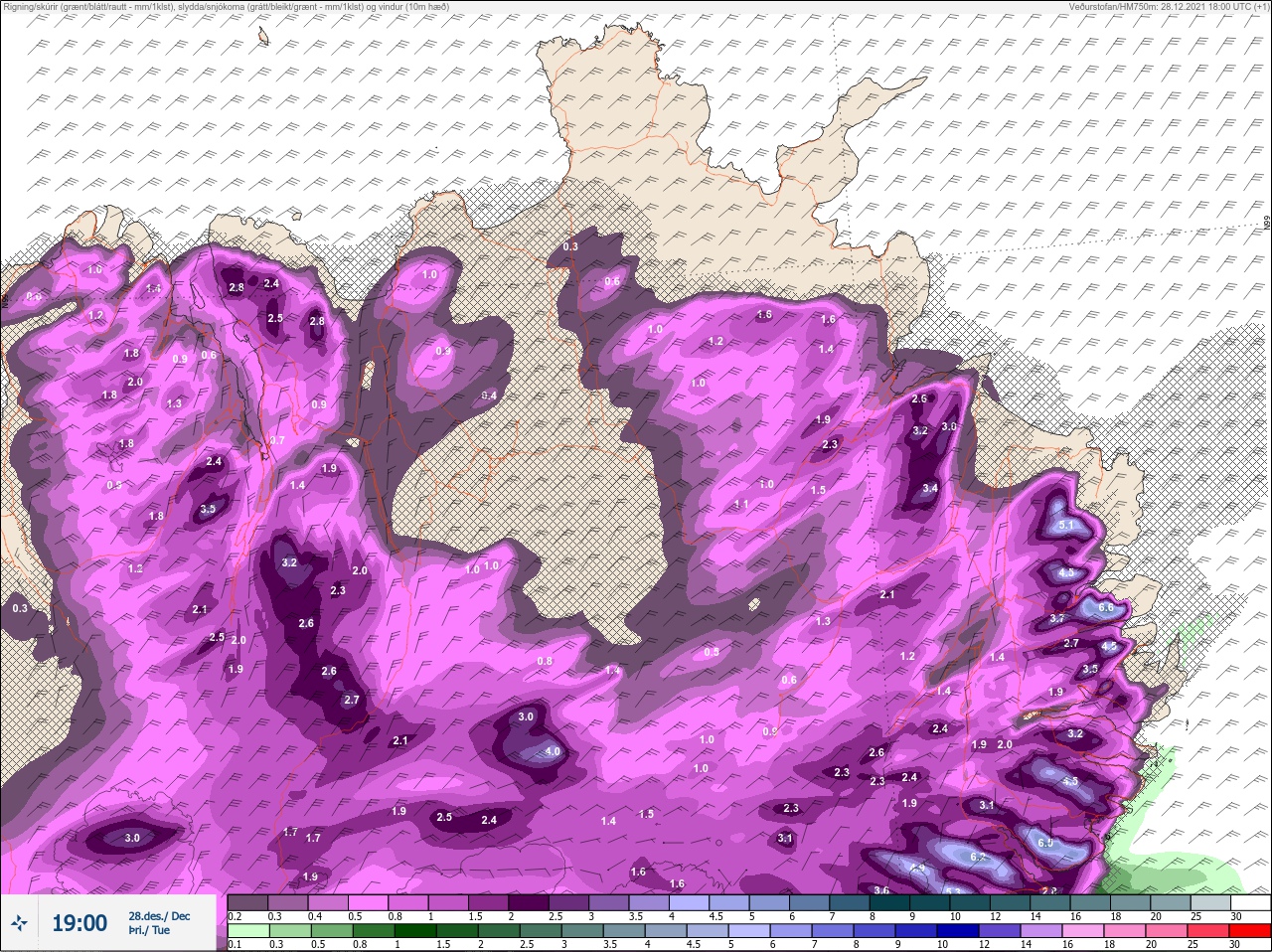The image size is (1272, 952).
Task: Click the 19:00 forecast time display
Action: (79, 923)
